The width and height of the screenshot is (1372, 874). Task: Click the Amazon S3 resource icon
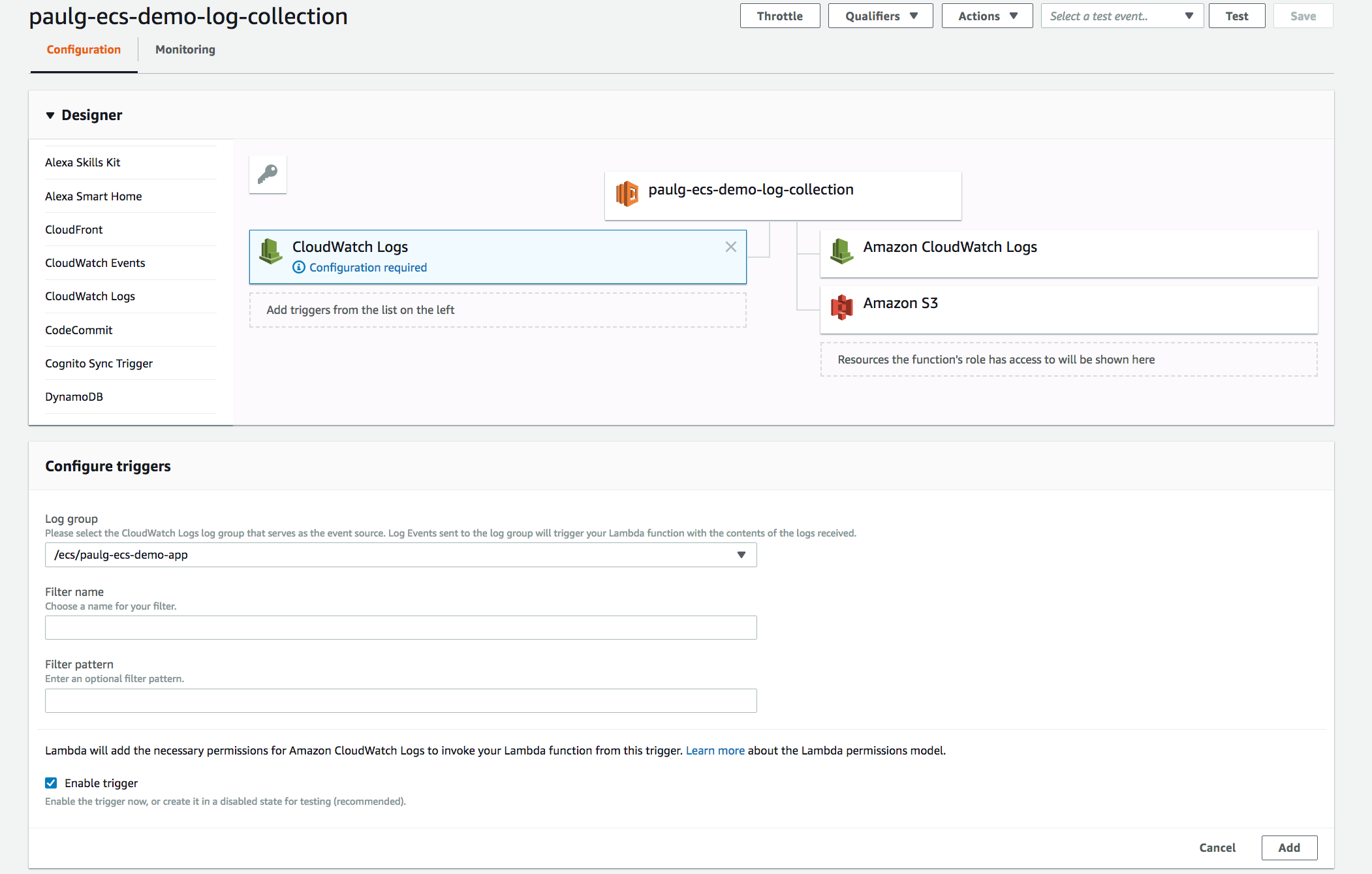pyautogui.click(x=842, y=307)
